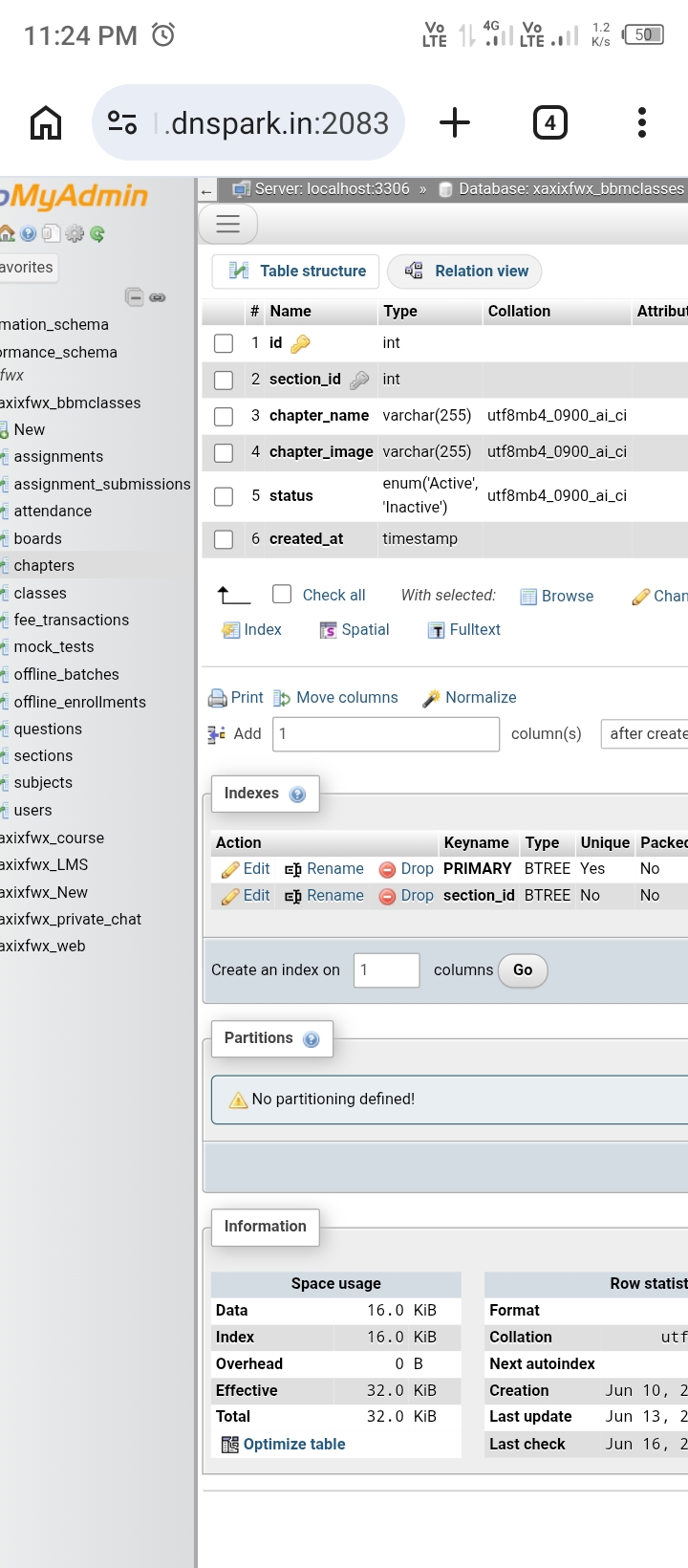
Task: Select the checkbox for chapter_name column
Action: click(224, 416)
